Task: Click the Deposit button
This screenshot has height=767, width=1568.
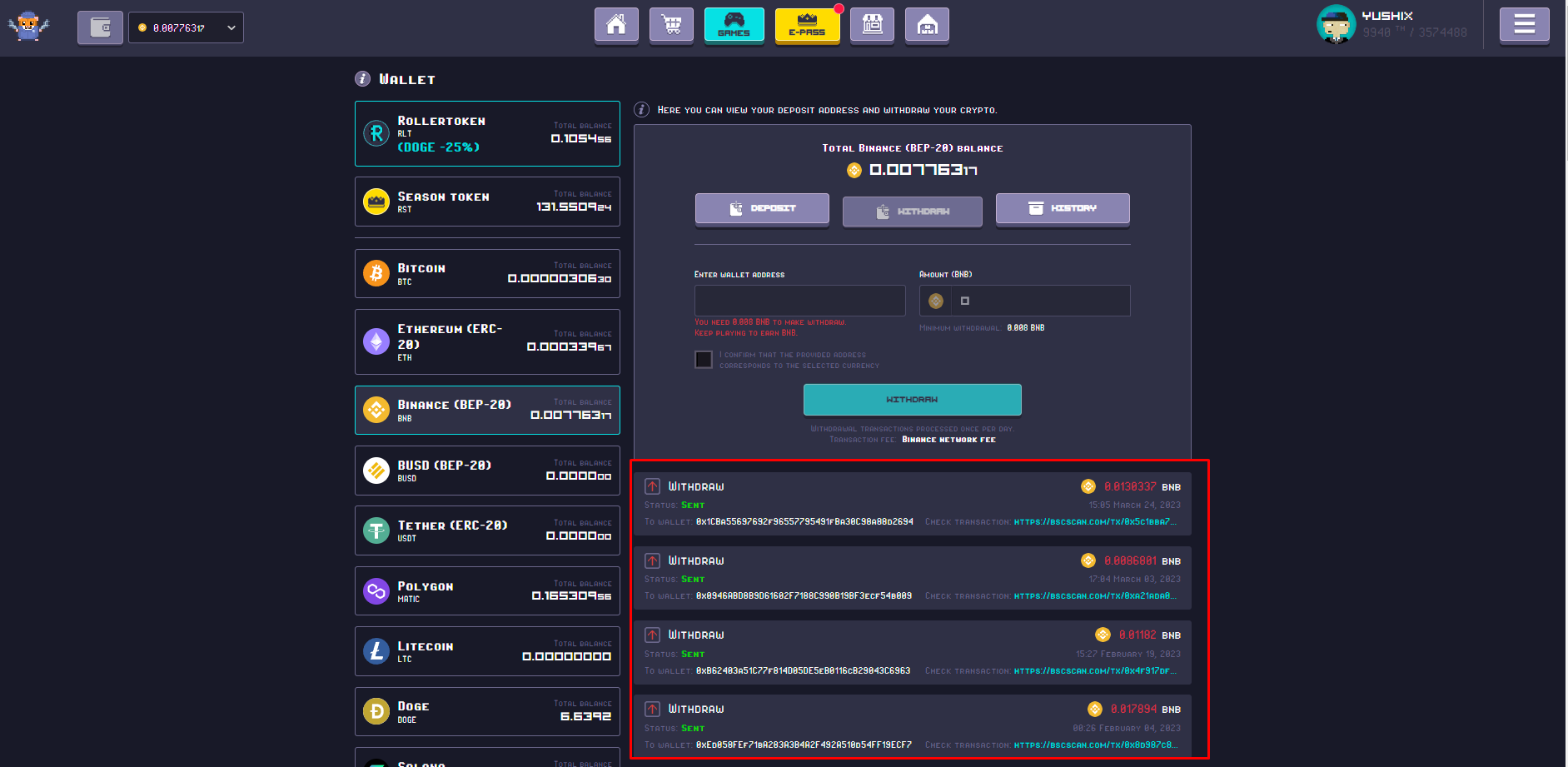Action: coord(762,209)
